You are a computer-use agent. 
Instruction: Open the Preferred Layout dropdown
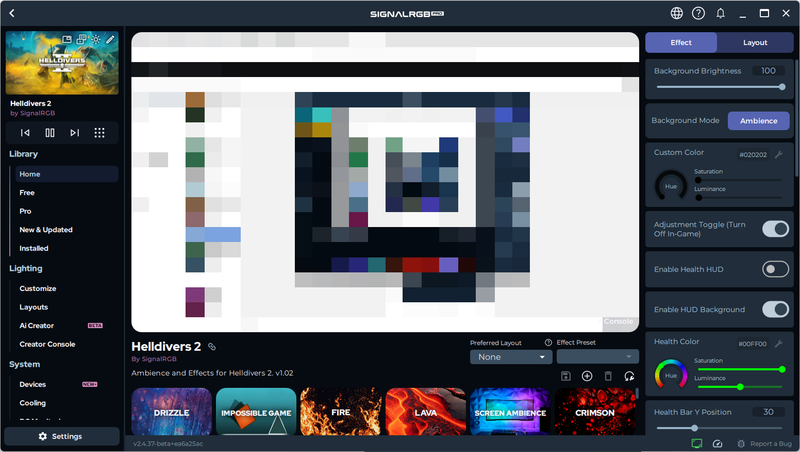[x=511, y=357]
